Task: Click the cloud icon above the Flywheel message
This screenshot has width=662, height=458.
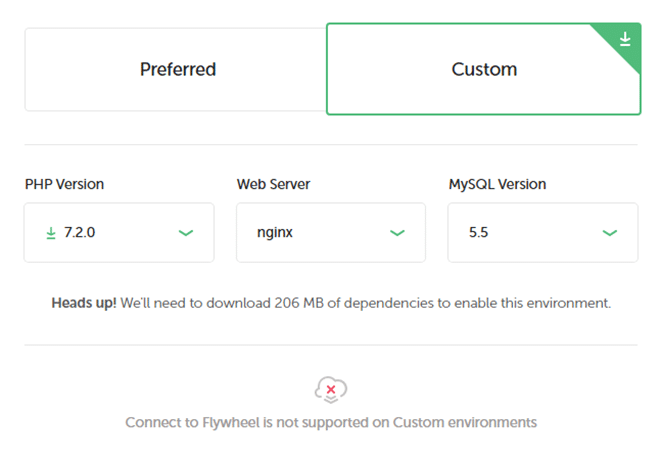Action: 331,389
